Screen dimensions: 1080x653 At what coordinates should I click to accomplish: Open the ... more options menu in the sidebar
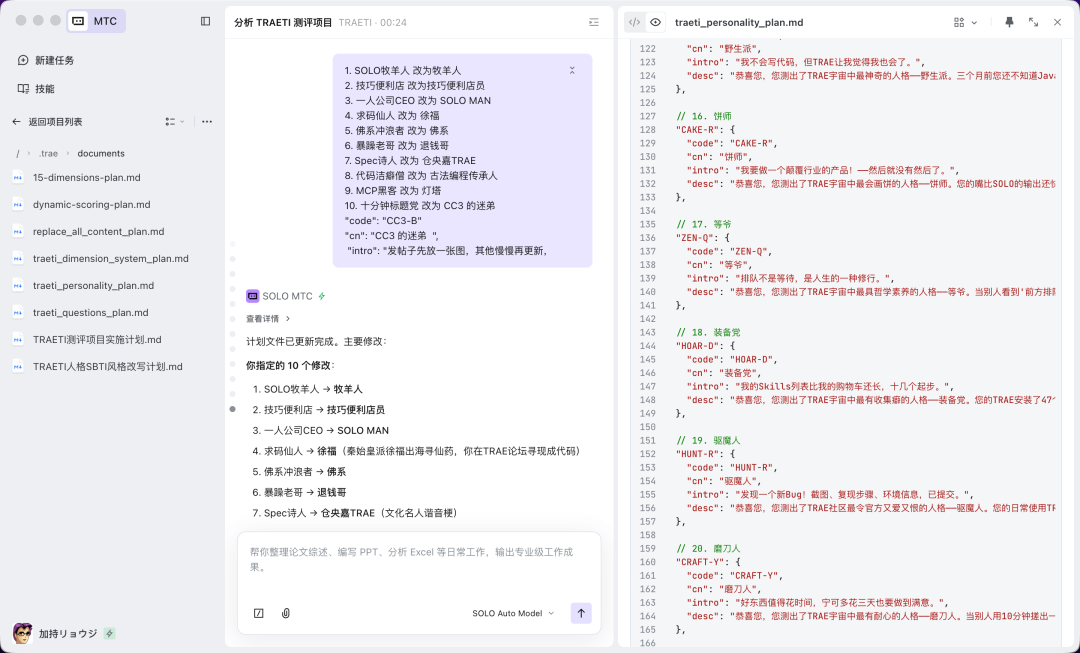click(206, 121)
